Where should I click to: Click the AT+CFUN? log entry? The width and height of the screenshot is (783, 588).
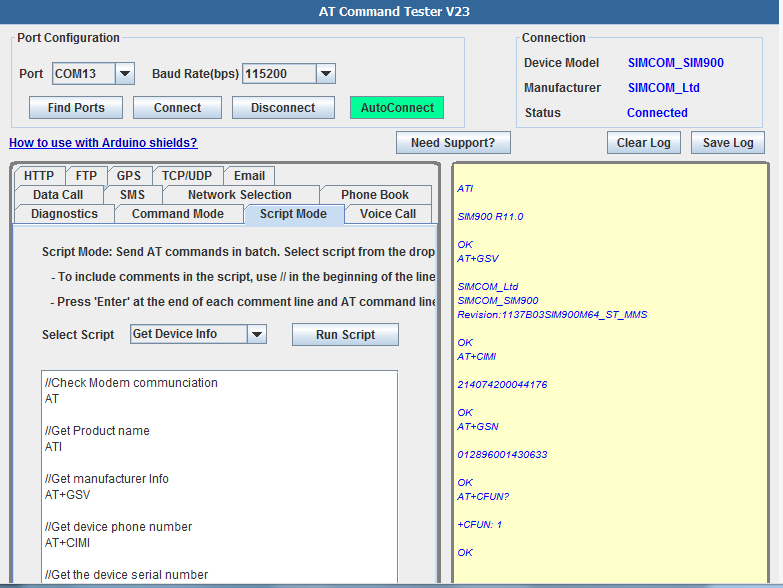click(x=483, y=496)
